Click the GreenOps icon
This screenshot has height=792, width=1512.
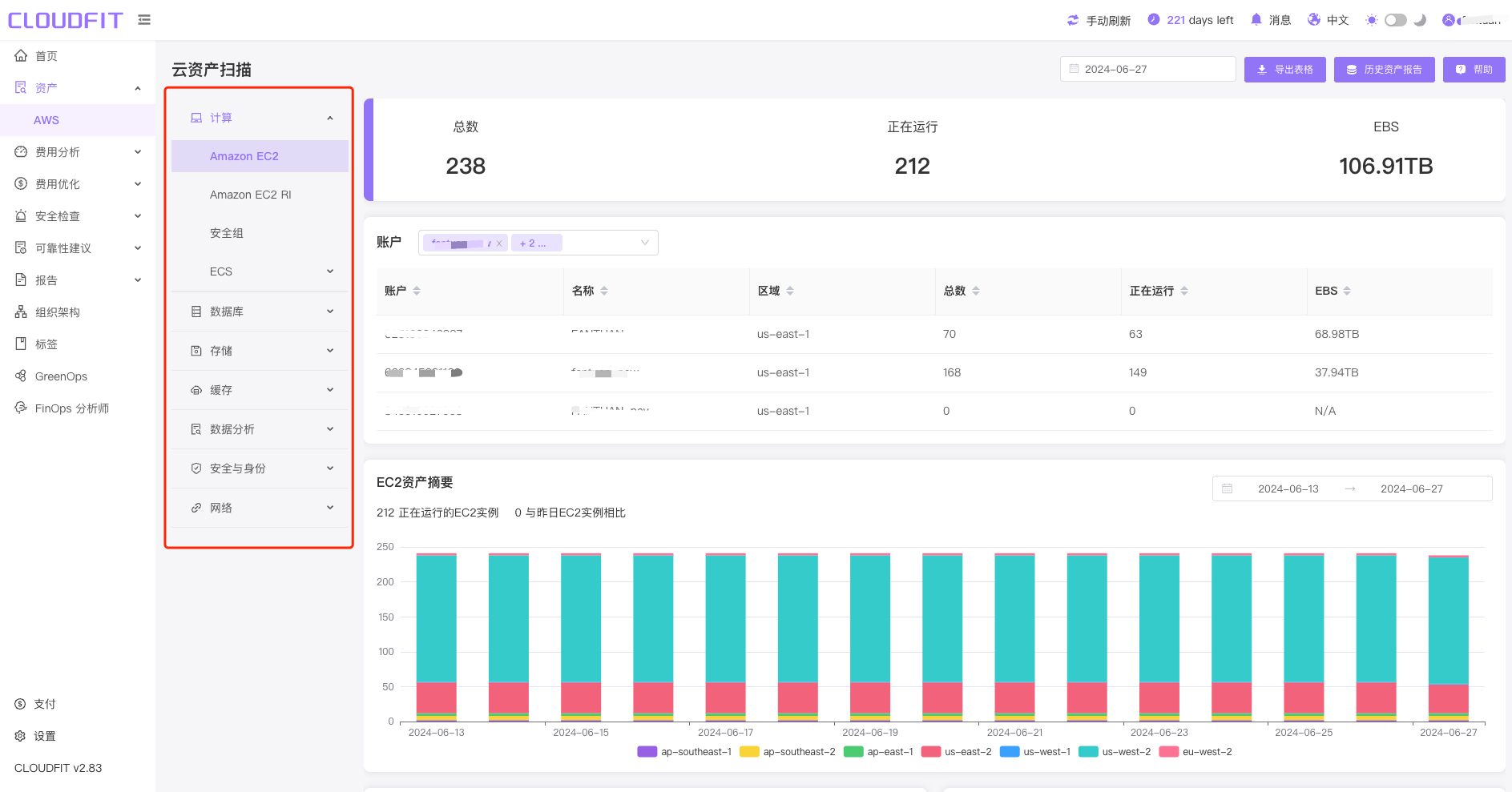21,376
